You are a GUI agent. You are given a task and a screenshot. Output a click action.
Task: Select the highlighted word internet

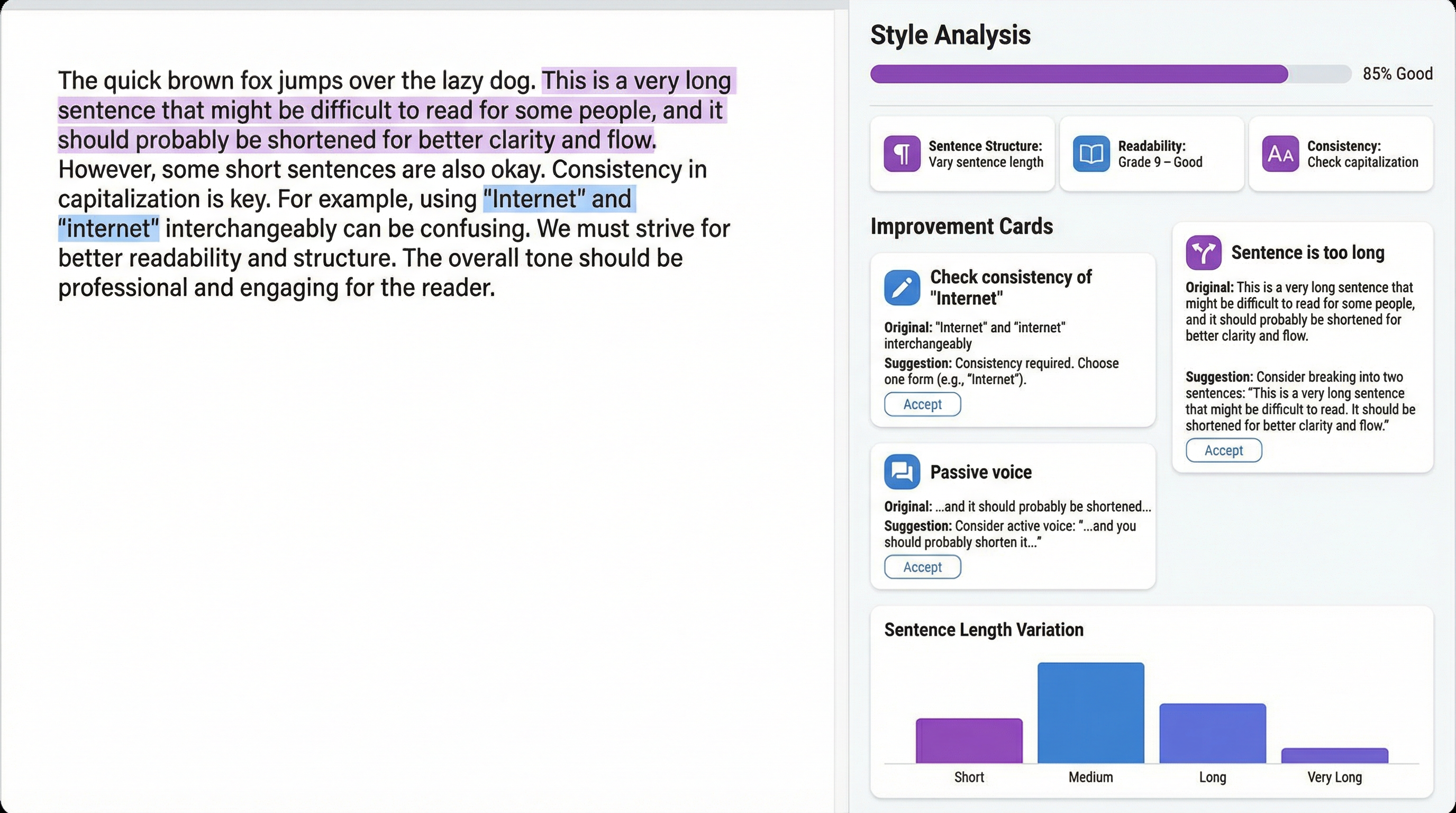tap(107, 229)
